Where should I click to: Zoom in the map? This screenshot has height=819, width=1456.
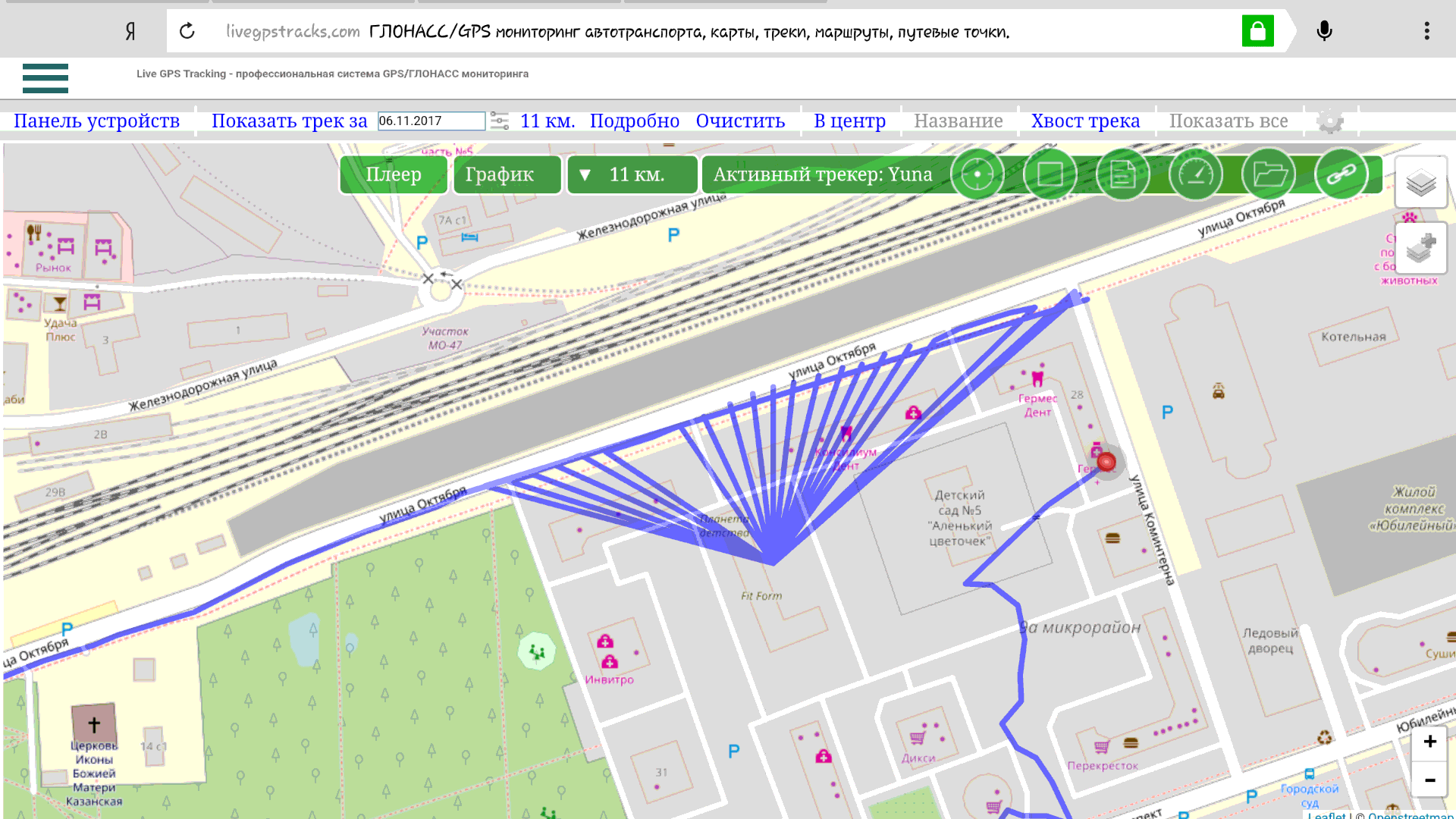pos(1429,742)
